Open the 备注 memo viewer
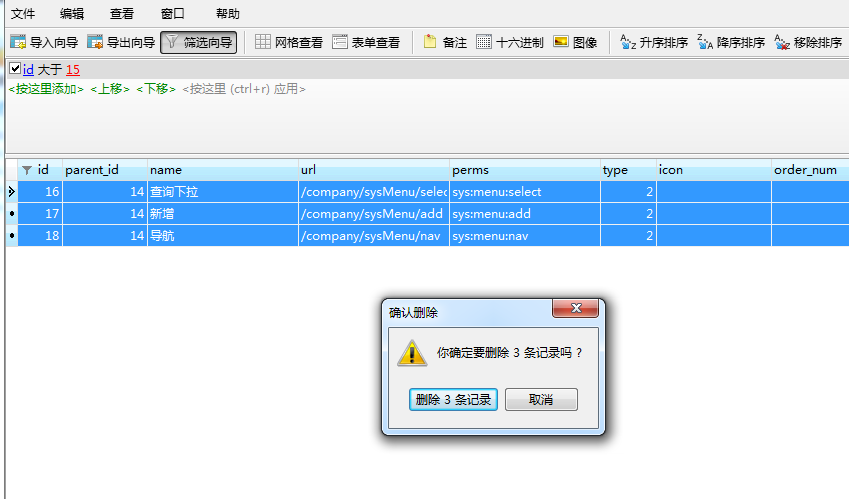 pyautogui.click(x=445, y=42)
